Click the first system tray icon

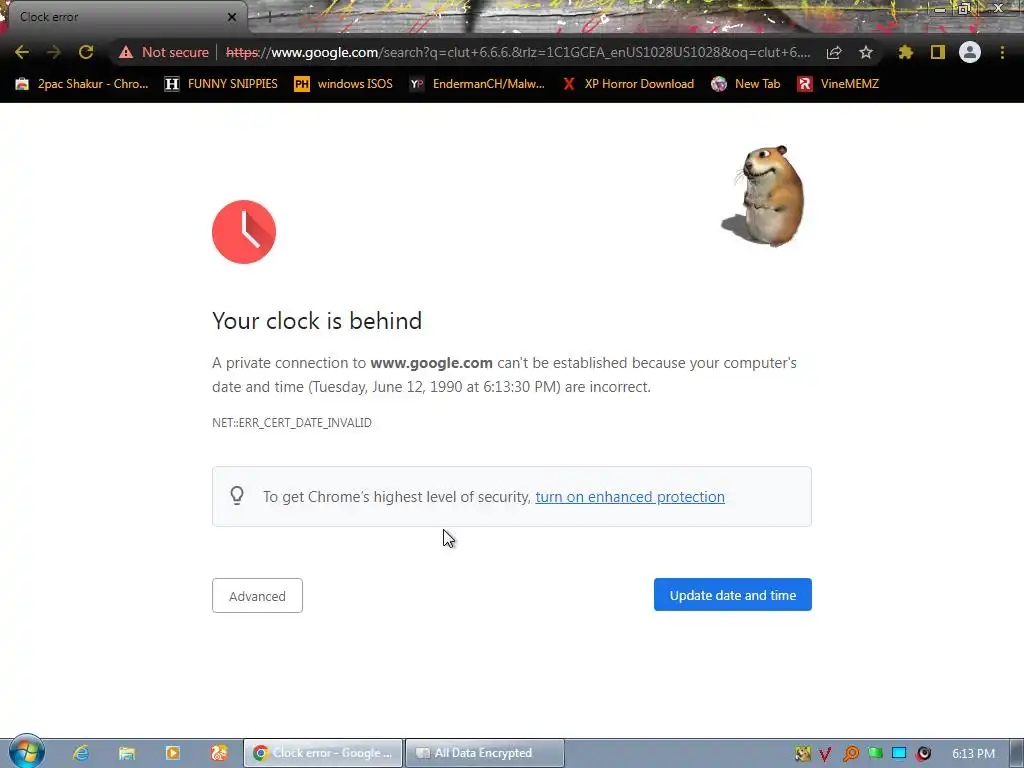(x=802, y=754)
